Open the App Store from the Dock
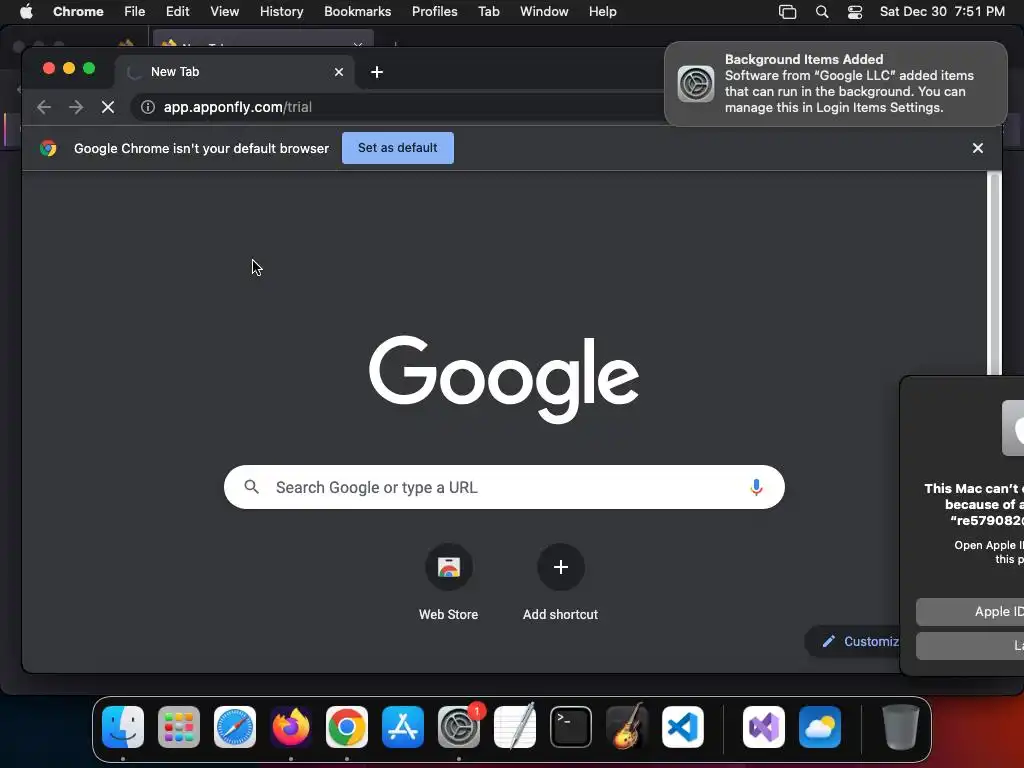The width and height of the screenshot is (1024, 768). click(x=403, y=727)
